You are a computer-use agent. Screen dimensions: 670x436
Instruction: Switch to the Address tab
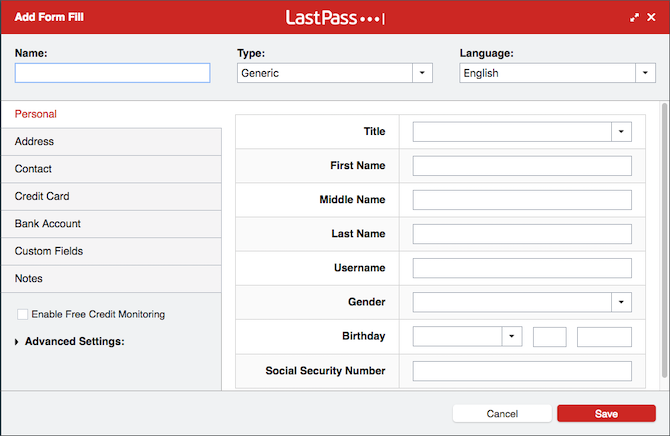[x=111, y=141]
